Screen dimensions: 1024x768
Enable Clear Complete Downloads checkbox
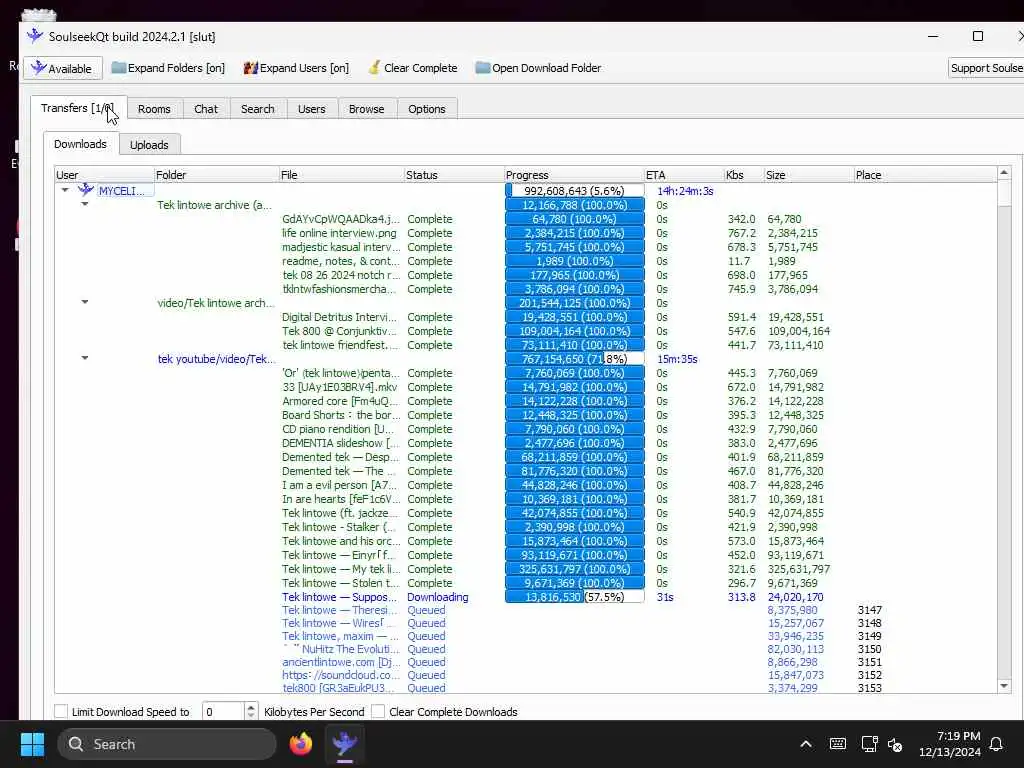(378, 711)
